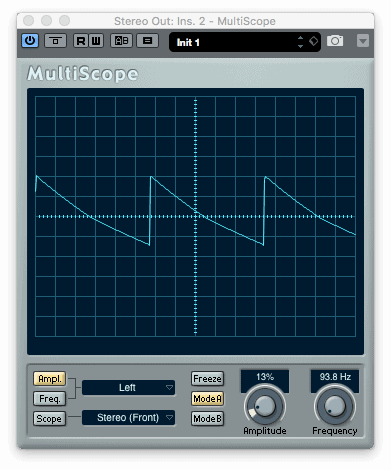Viewport: 391px width, 470px height.
Task: Click the Frequency knob label
Action: click(x=335, y=431)
